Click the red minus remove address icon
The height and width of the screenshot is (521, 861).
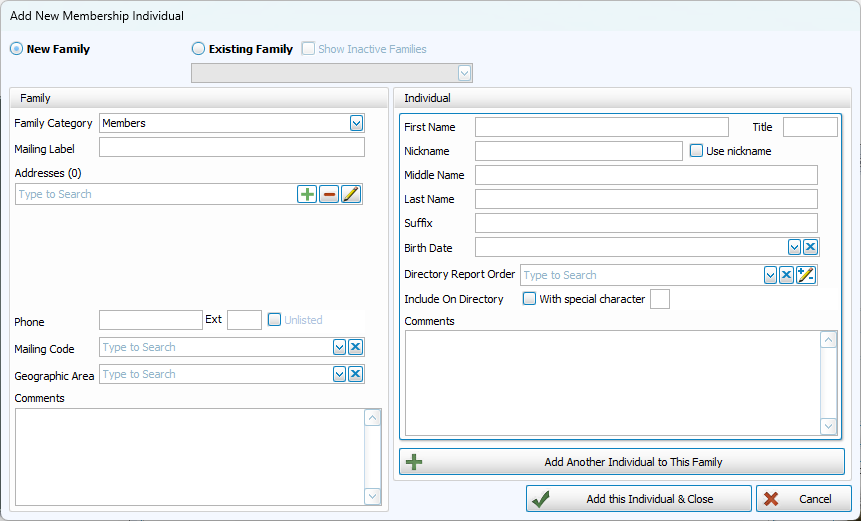[329, 194]
